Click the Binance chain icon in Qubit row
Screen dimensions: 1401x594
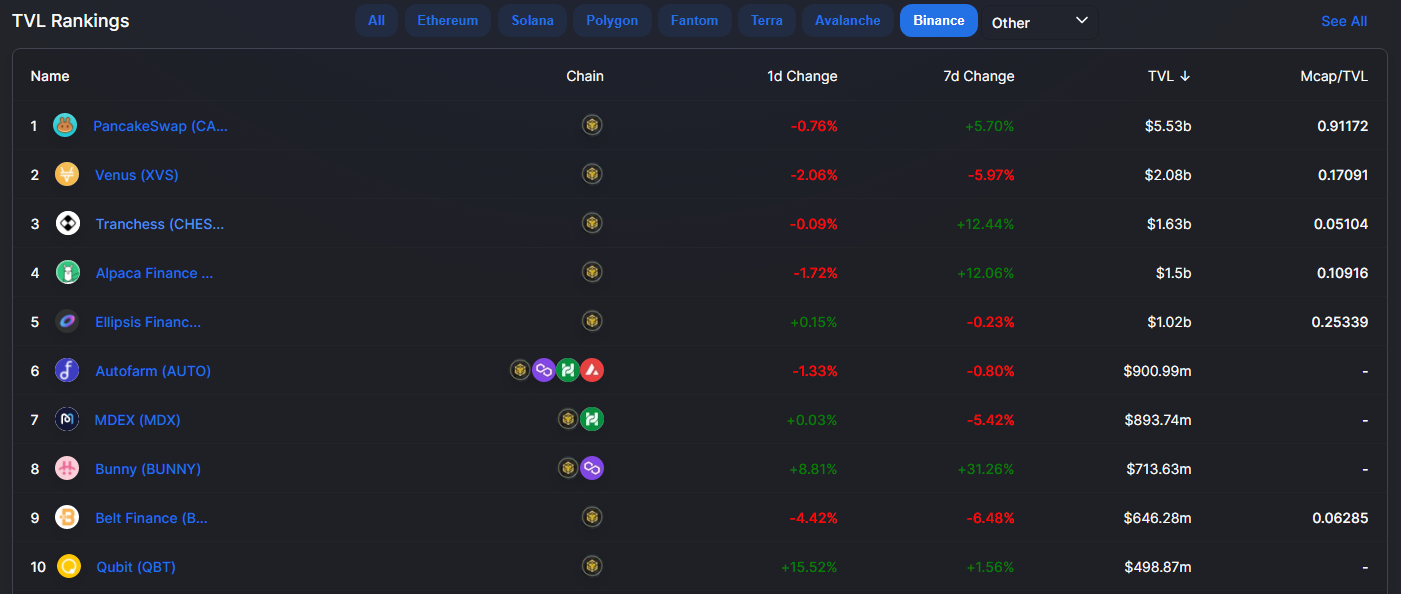tap(593, 566)
